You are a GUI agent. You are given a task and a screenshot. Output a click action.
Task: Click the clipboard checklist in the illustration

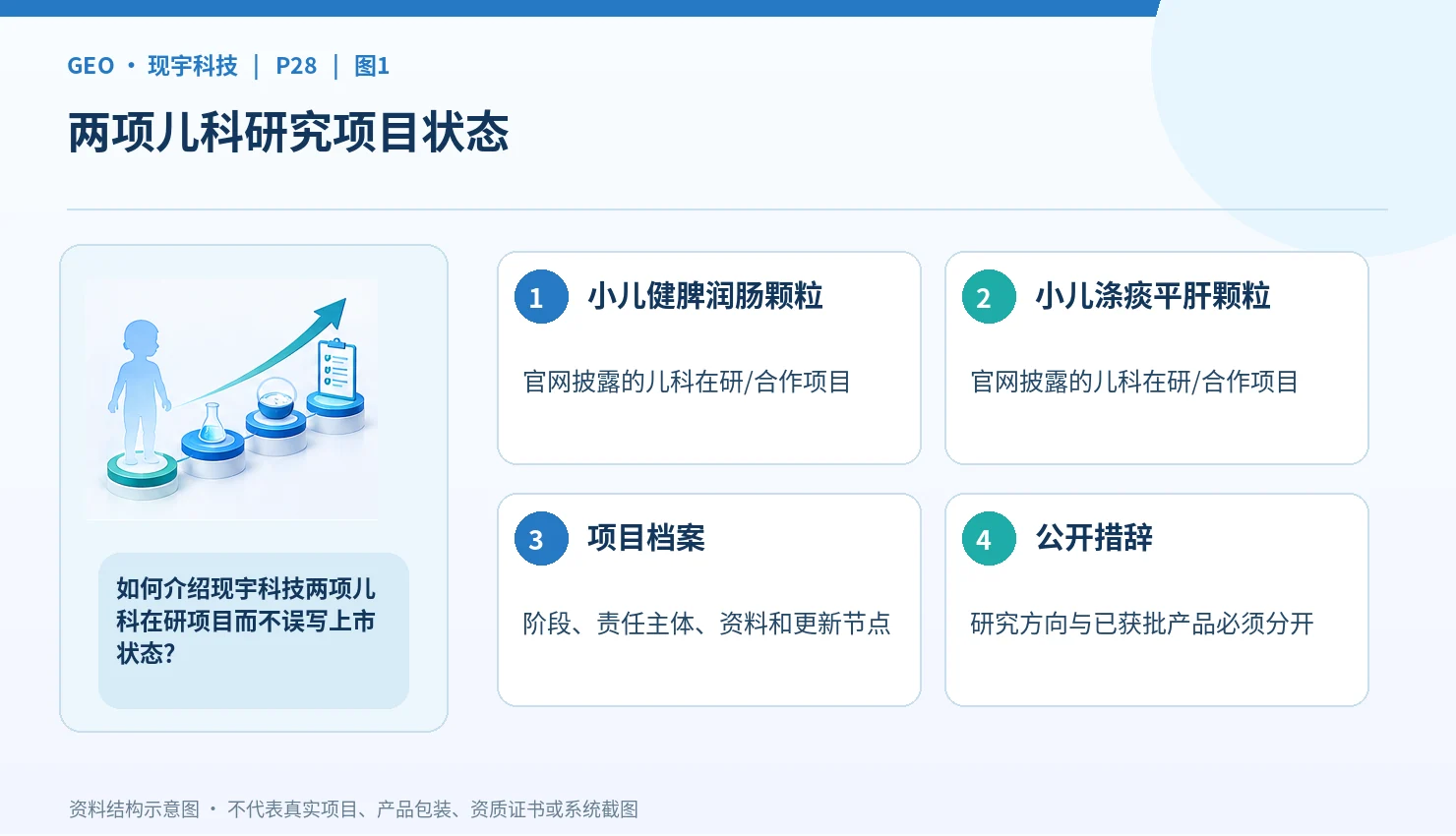coord(336,369)
